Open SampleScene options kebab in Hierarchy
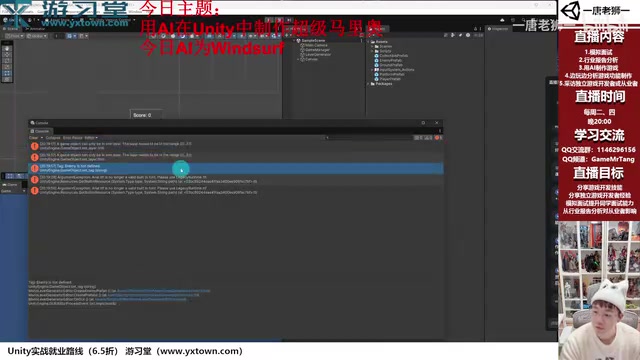640x360 pixels. click(361, 41)
